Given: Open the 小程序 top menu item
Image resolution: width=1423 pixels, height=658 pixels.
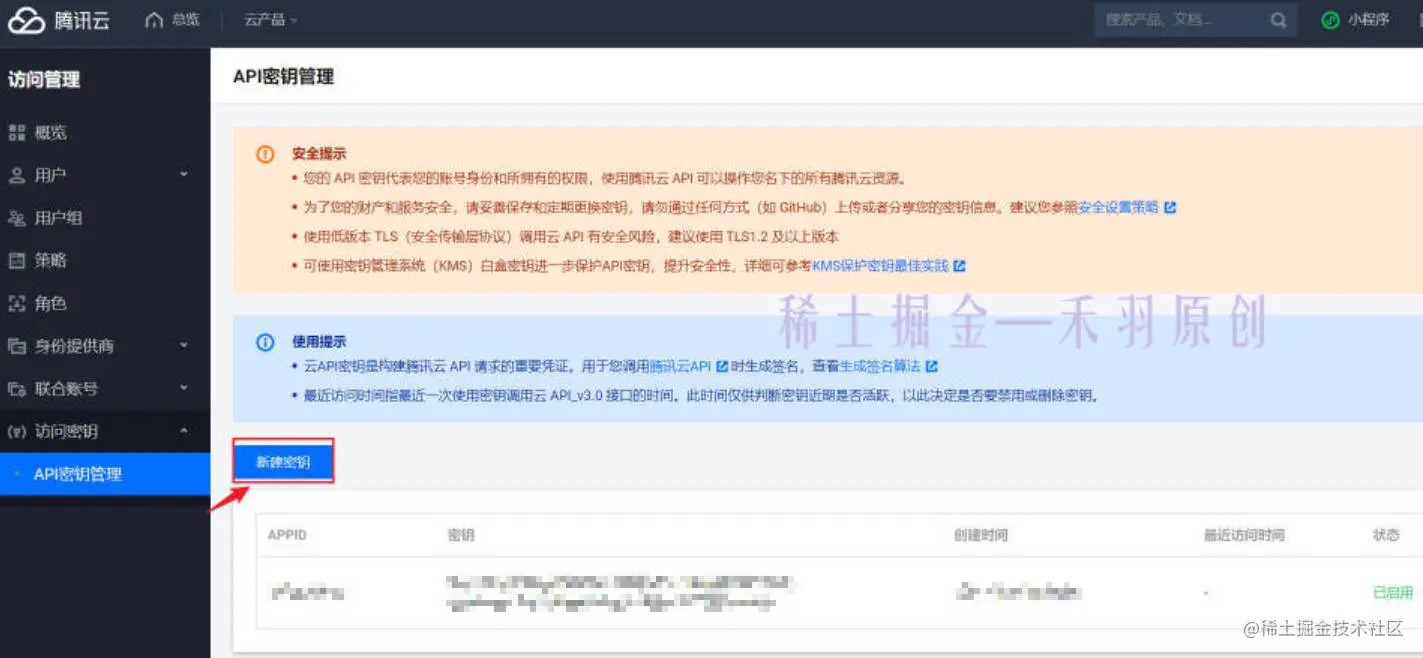Looking at the screenshot, I should tap(1368, 20).
